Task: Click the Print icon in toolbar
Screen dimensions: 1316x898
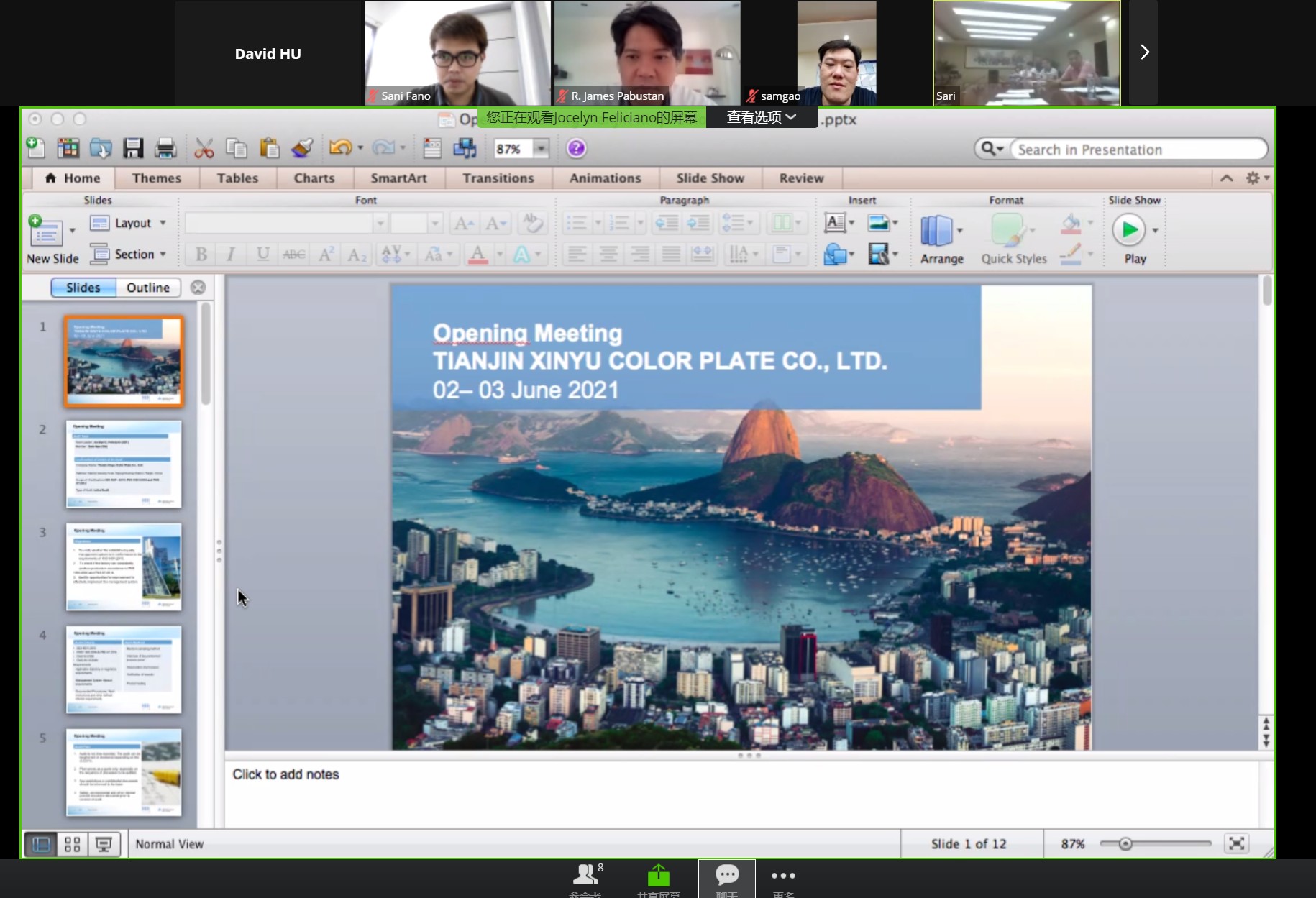Action: (x=165, y=148)
